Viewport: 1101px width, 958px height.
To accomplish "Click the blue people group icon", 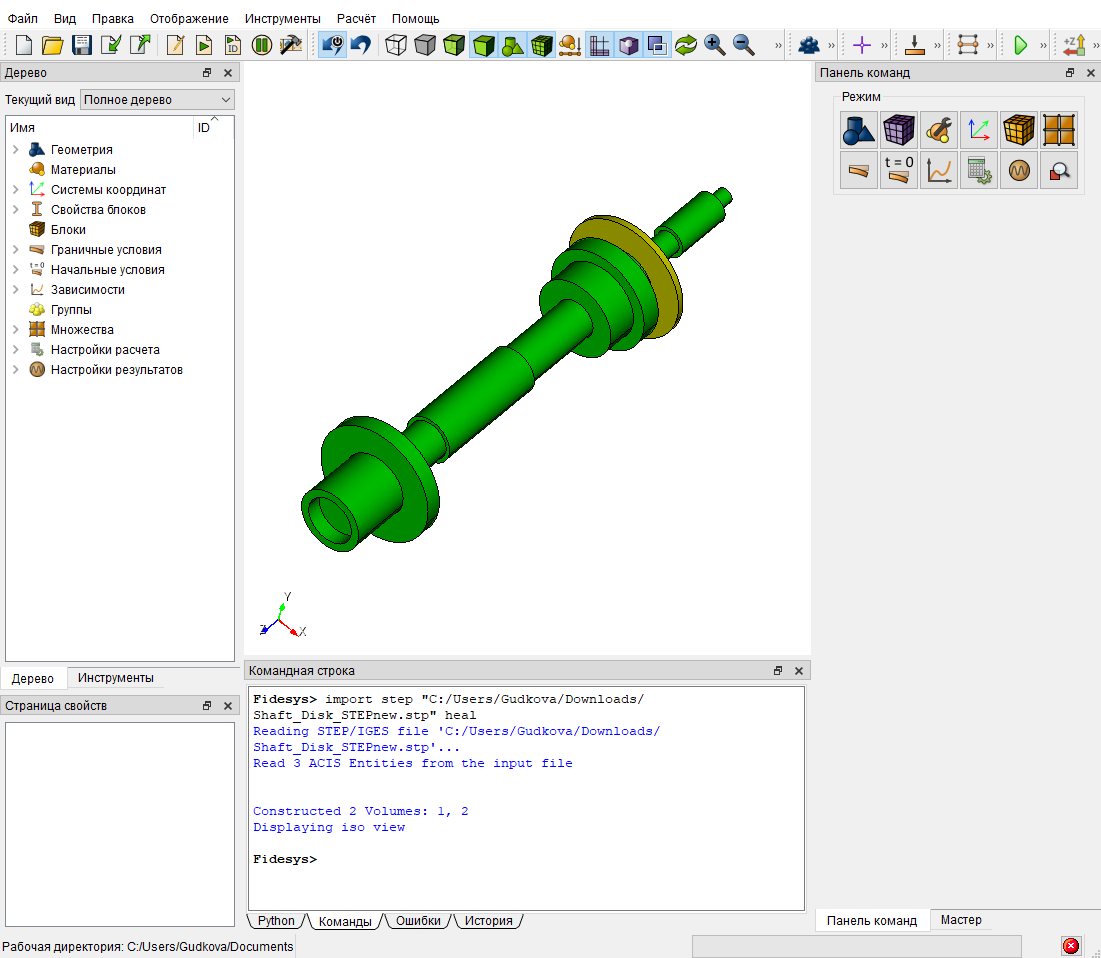I will (809, 46).
